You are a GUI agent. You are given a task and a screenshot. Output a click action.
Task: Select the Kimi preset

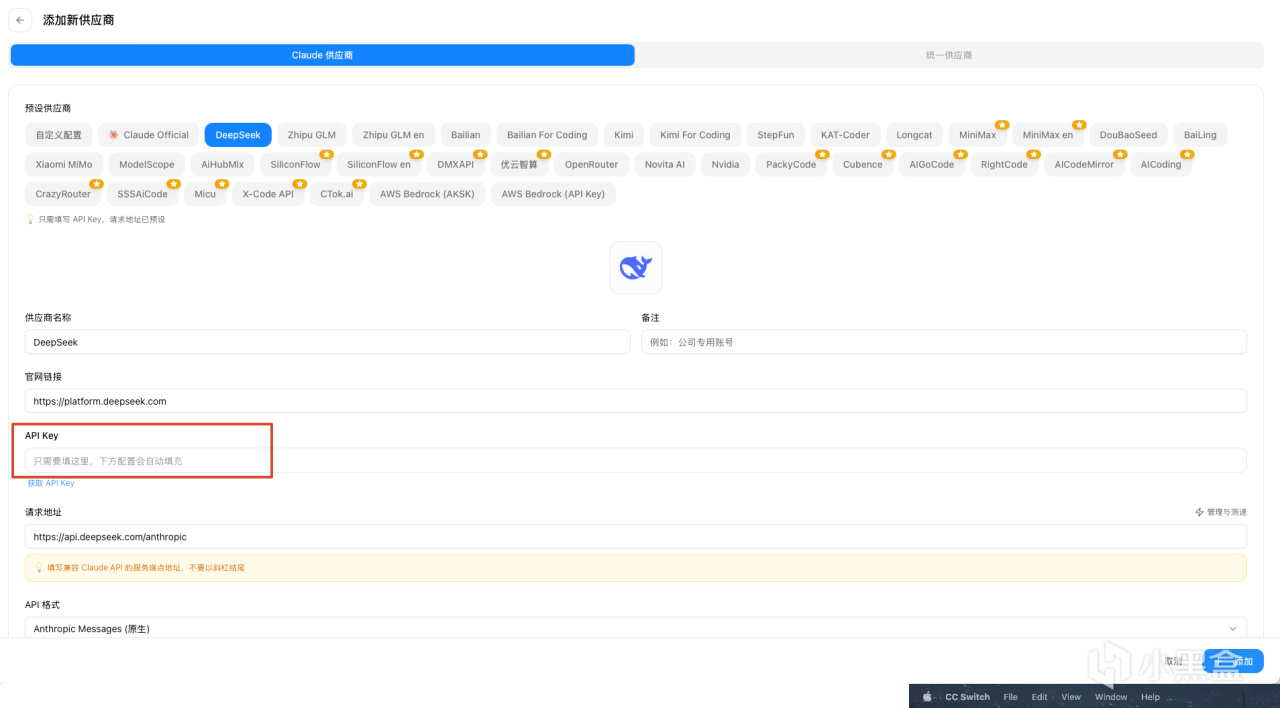coord(624,135)
